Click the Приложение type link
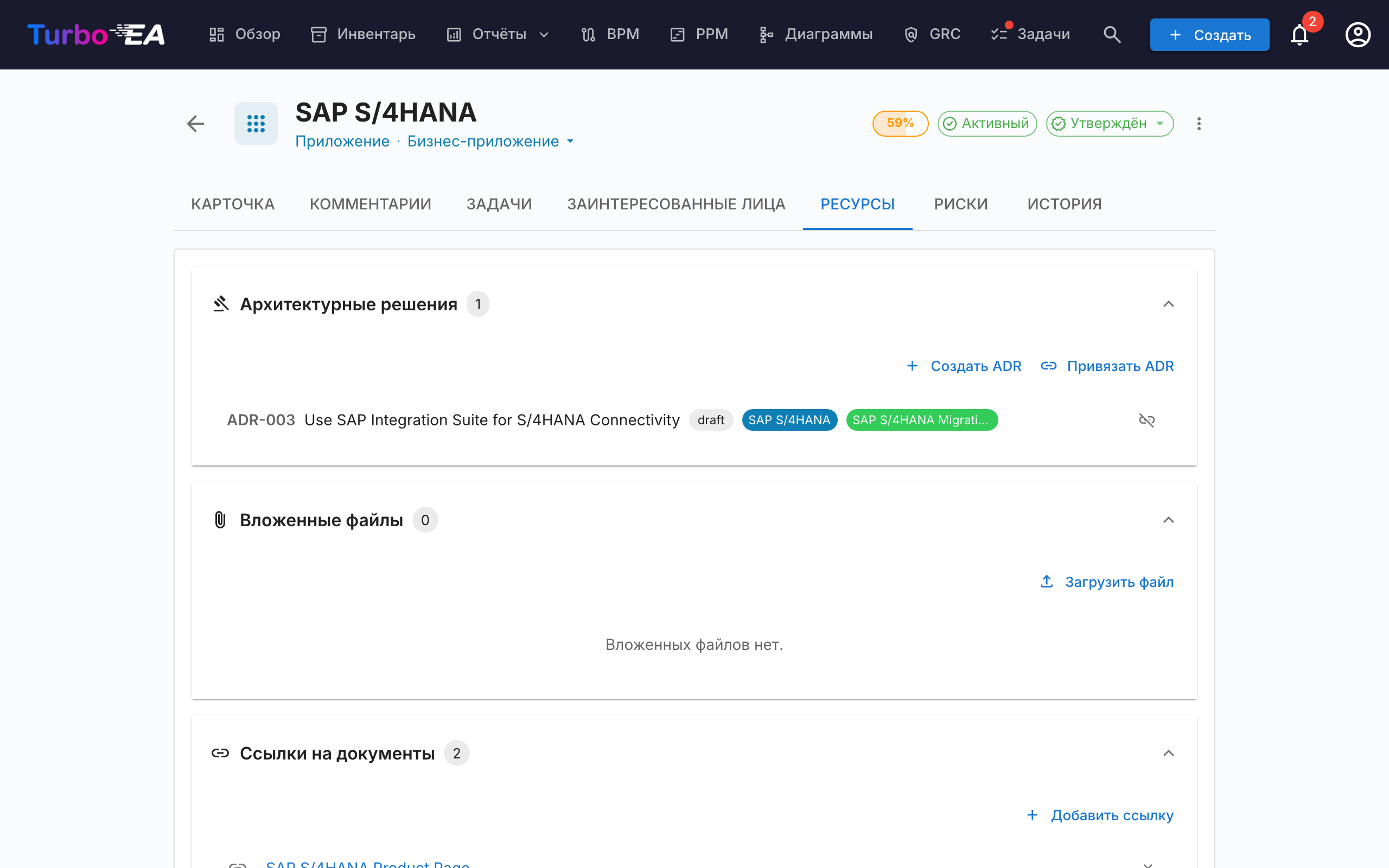Screen dimensions: 1389x868 pyautogui.click(x=342, y=141)
